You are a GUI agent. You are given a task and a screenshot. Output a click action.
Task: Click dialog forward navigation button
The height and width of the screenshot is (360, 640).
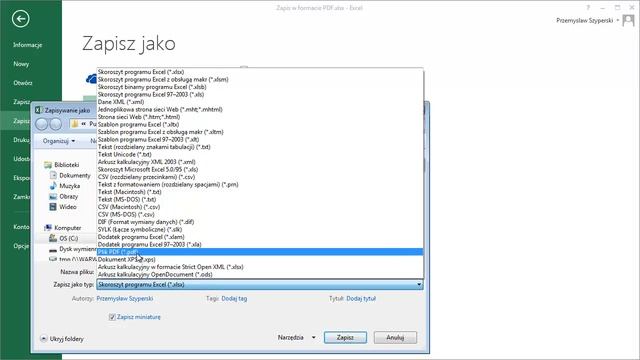coord(56,124)
